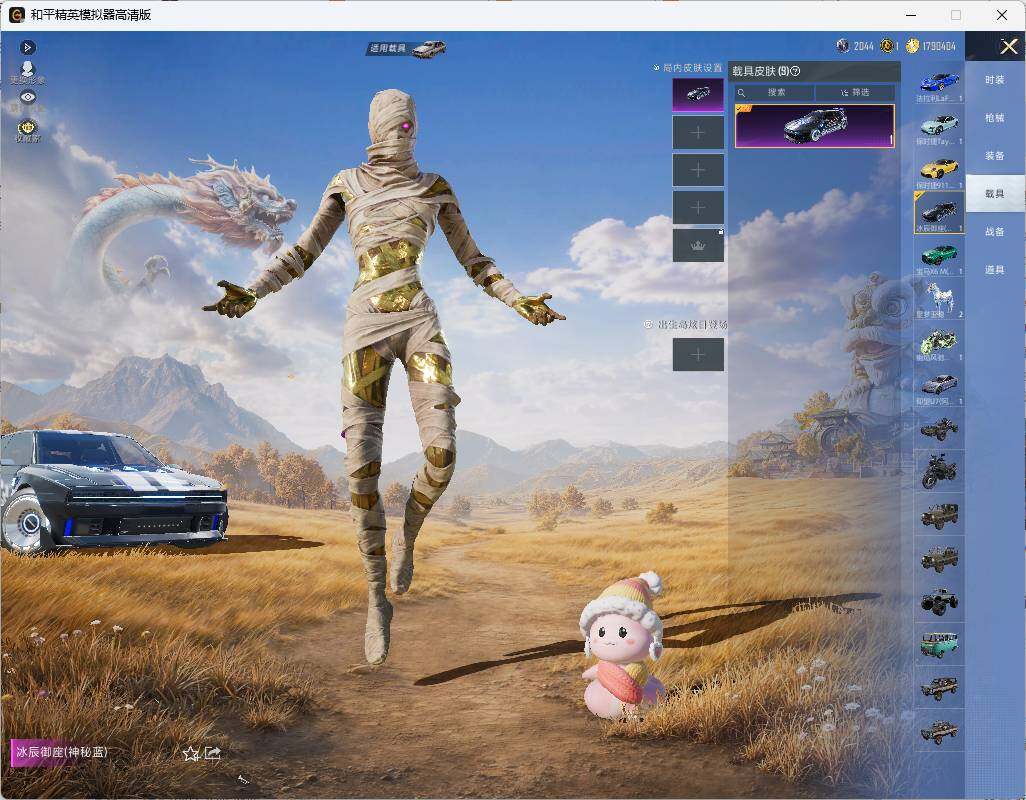Screen dimensions: 1026x800
Task: Select the jeep item below the camouflage jeep
Action: 939,558
